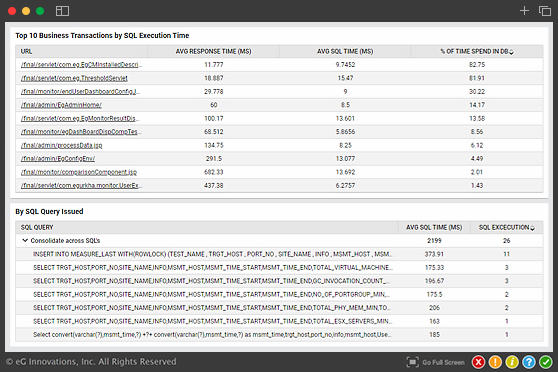Click the red critical status icon
The height and width of the screenshot is (372, 558).
tap(479, 362)
